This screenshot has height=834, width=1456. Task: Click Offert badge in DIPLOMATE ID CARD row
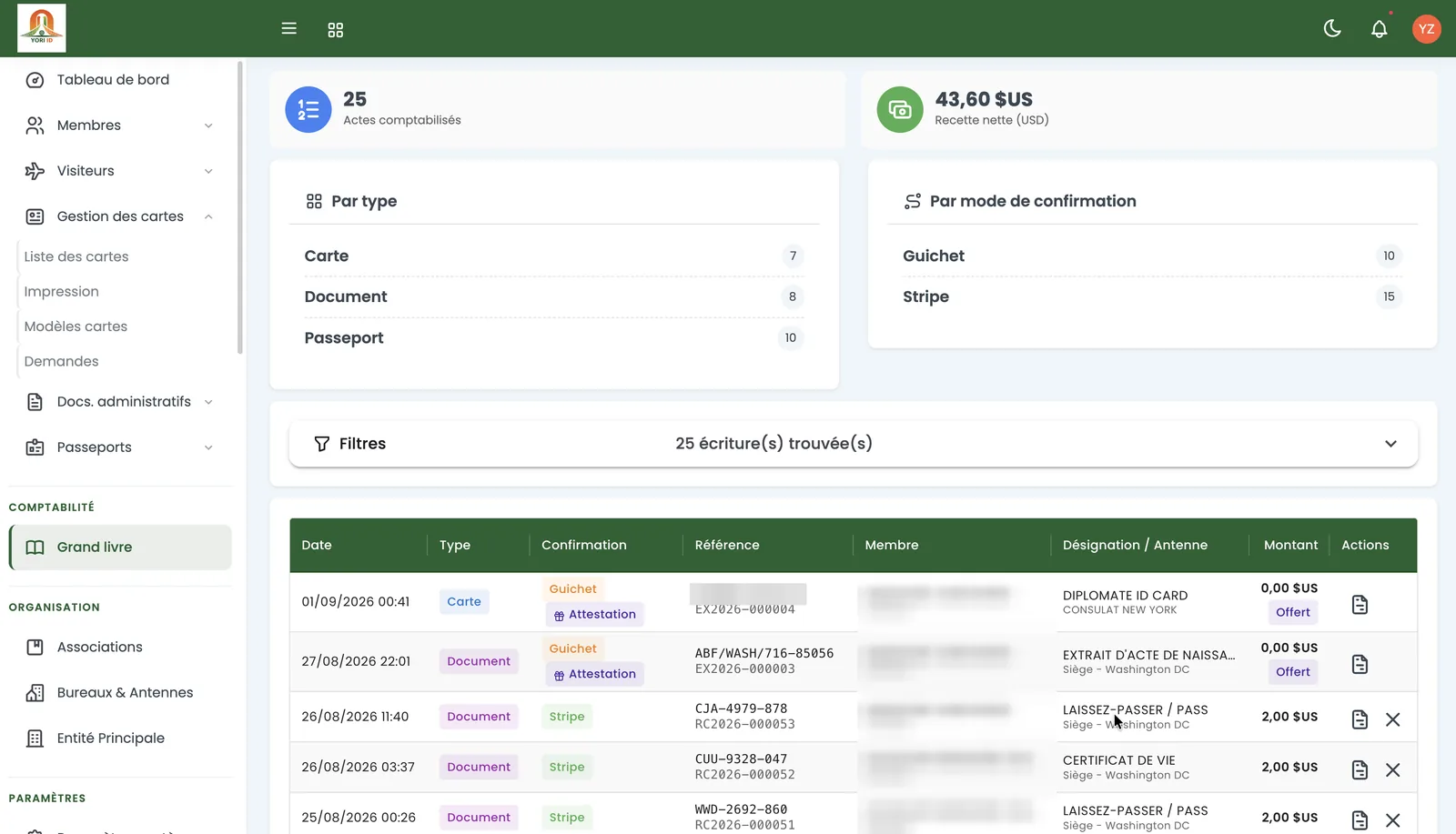1293,613
